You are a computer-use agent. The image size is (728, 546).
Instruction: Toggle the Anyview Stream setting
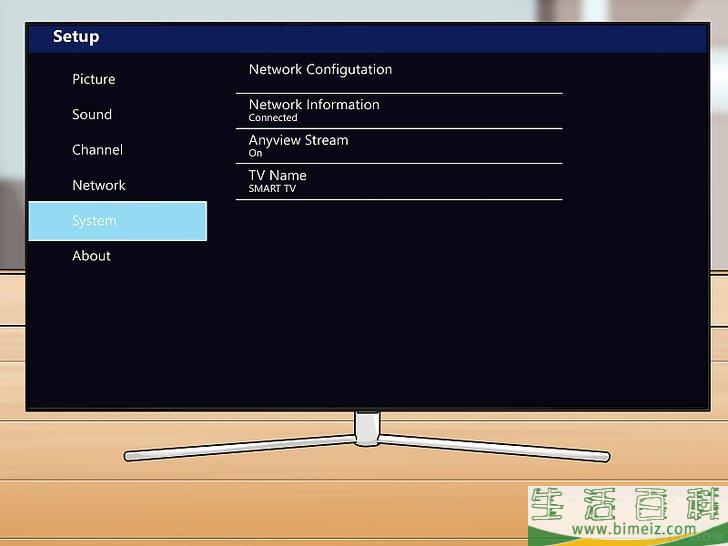click(x=298, y=140)
